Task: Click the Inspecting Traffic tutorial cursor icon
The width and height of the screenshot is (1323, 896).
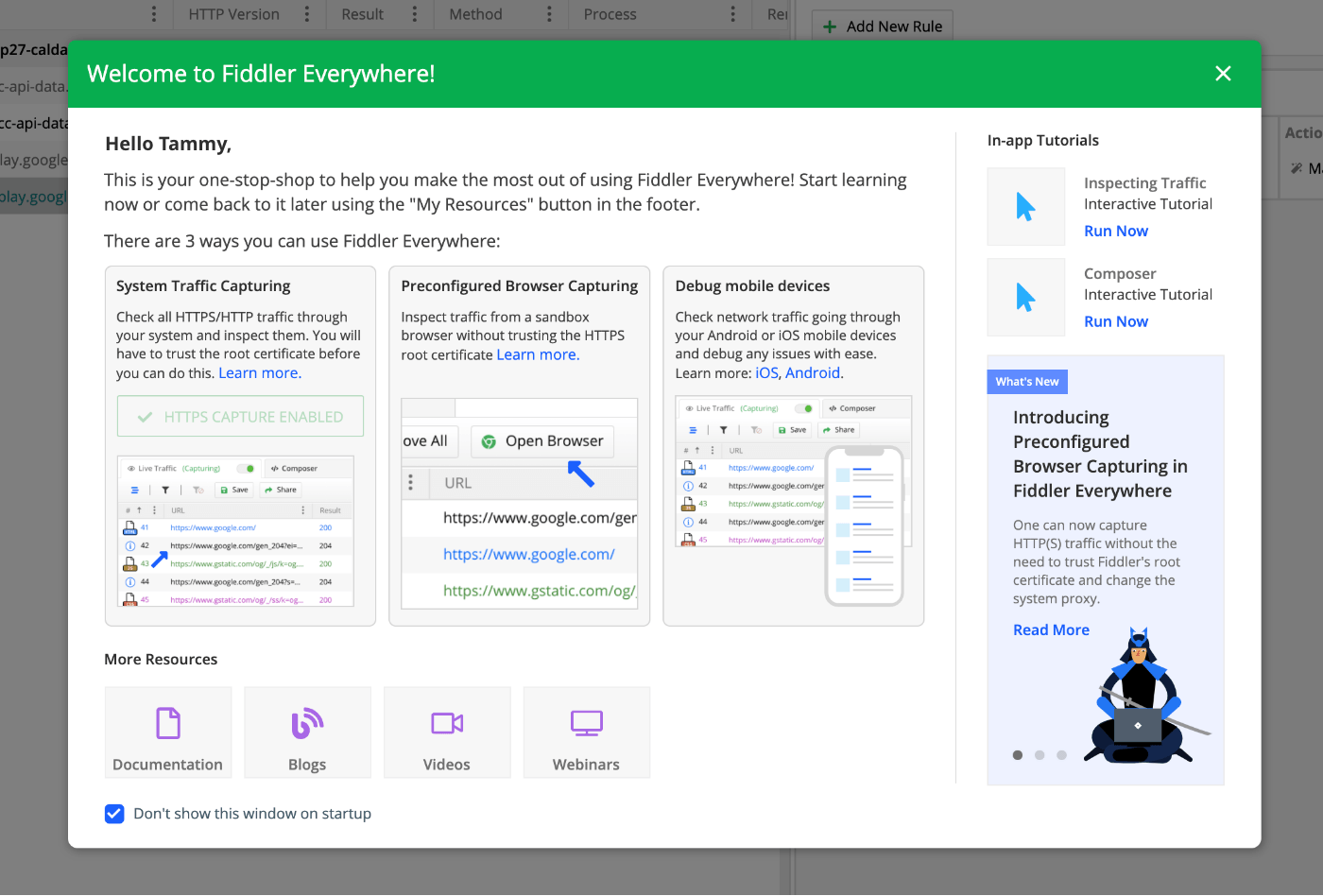Action: (1026, 207)
